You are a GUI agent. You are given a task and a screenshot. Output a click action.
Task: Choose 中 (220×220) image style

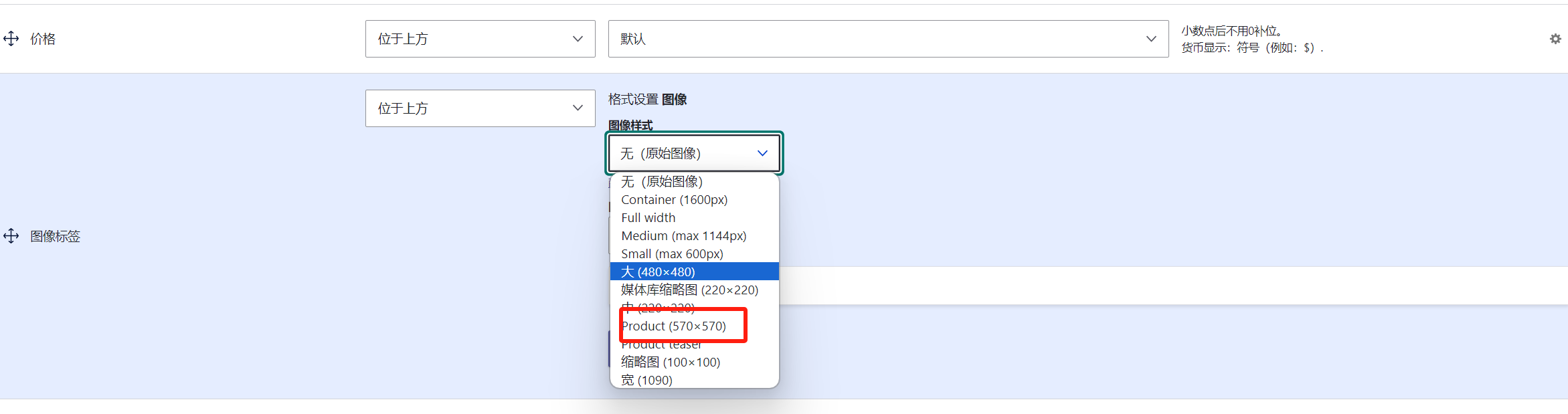[694, 308]
